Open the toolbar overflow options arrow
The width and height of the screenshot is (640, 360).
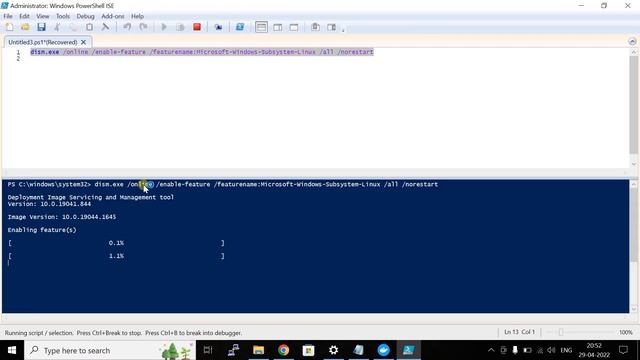pyautogui.click(x=343, y=29)
